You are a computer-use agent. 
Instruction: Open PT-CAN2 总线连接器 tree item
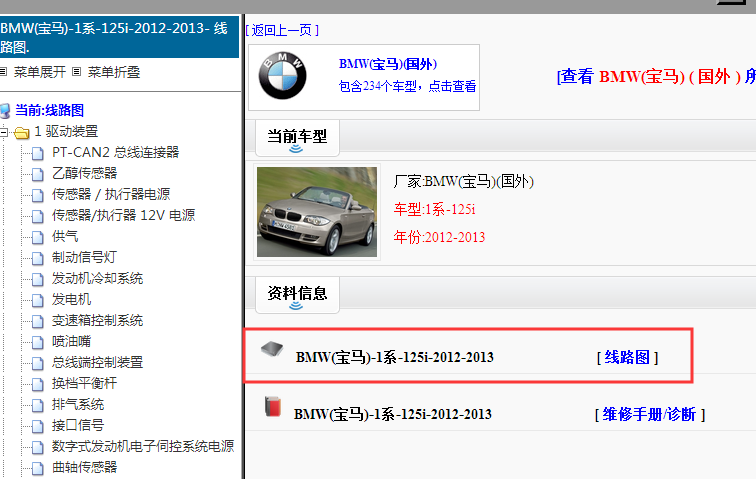tap(116, 153)
